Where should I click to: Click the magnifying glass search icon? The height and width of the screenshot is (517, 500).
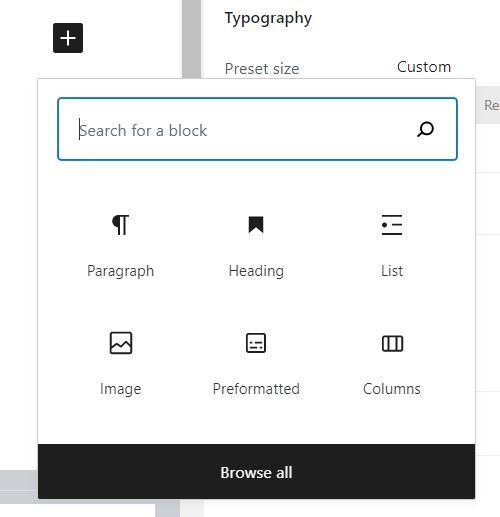point(425,129)
